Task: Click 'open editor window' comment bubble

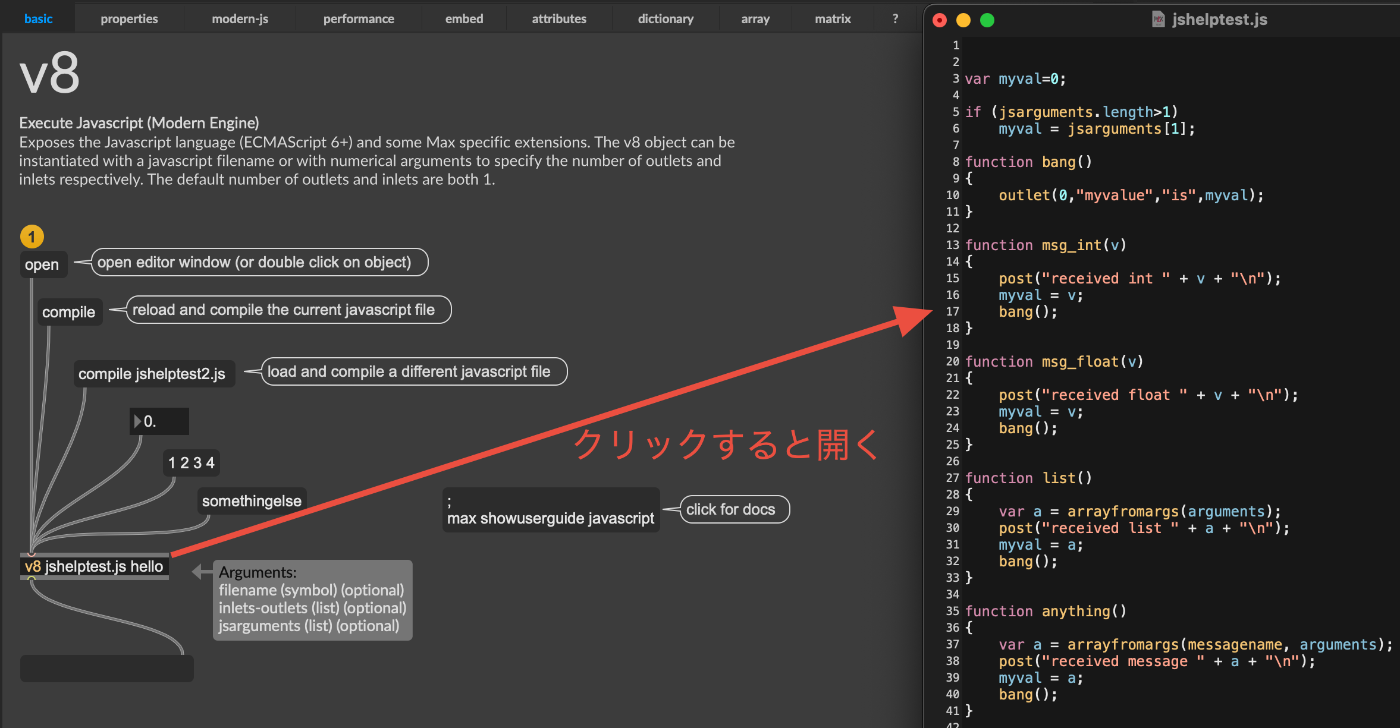Action: tap(258, 262)
